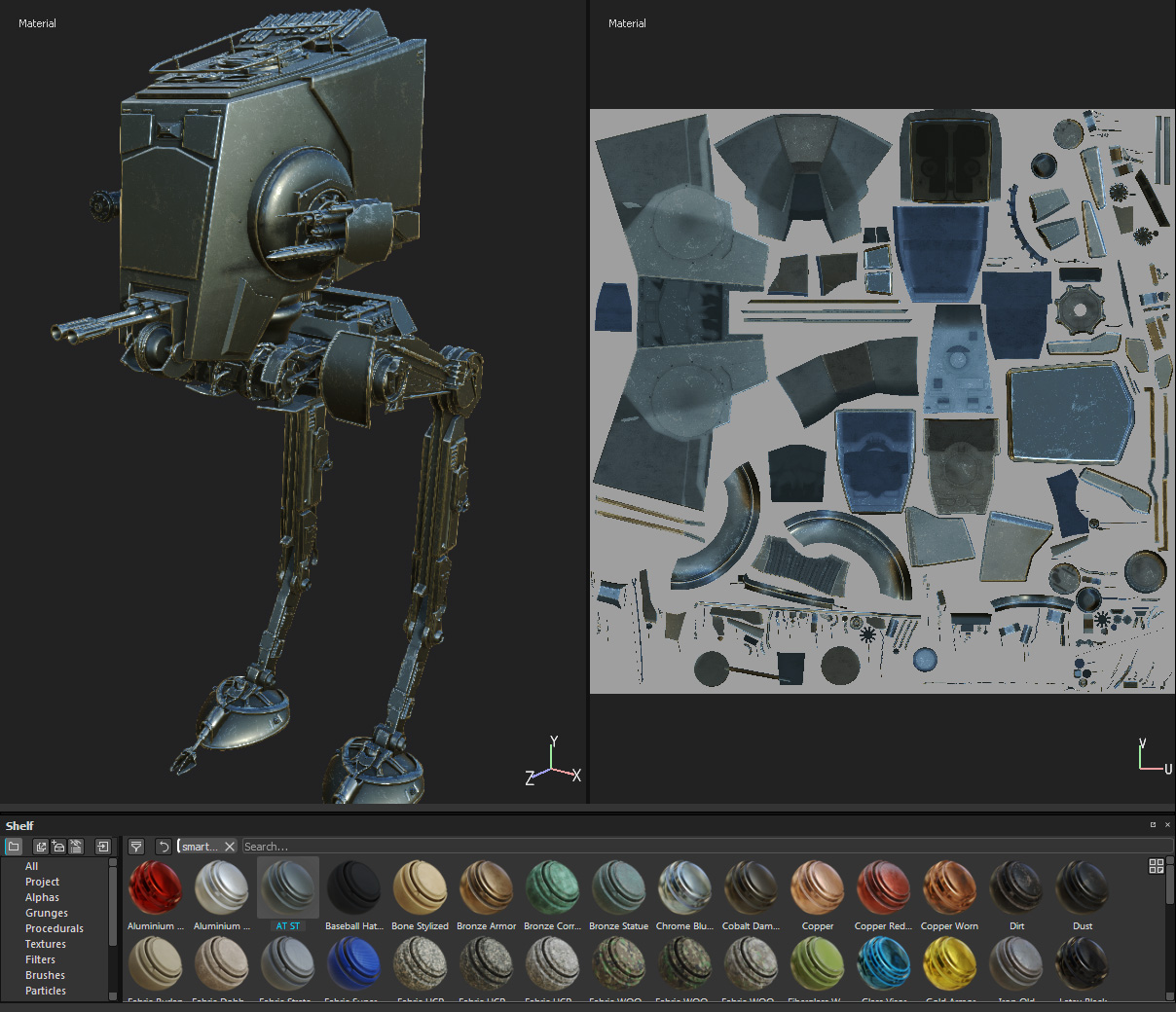Viewport: 1176px width, 1012px height.
Task: Select the Dirt smart material
Action: [x=1015, y=895]
